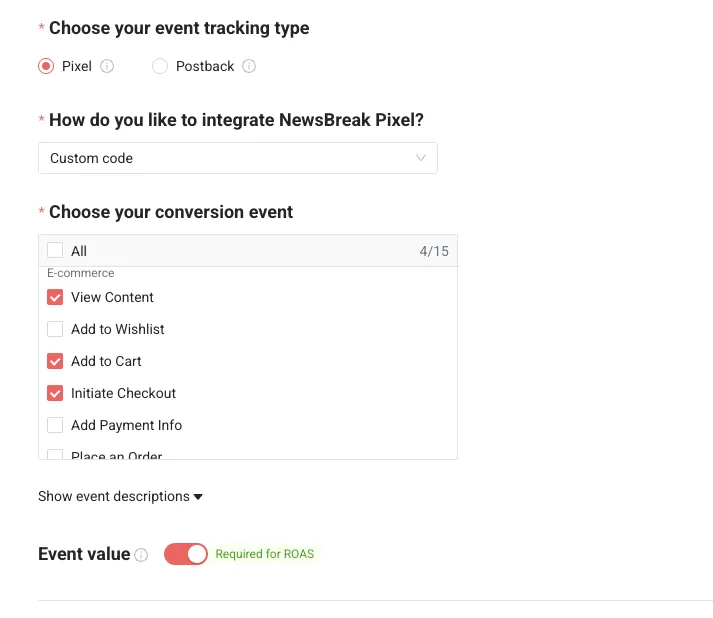
Task: Click the info icon next to Postback
Action: (249, 67)
